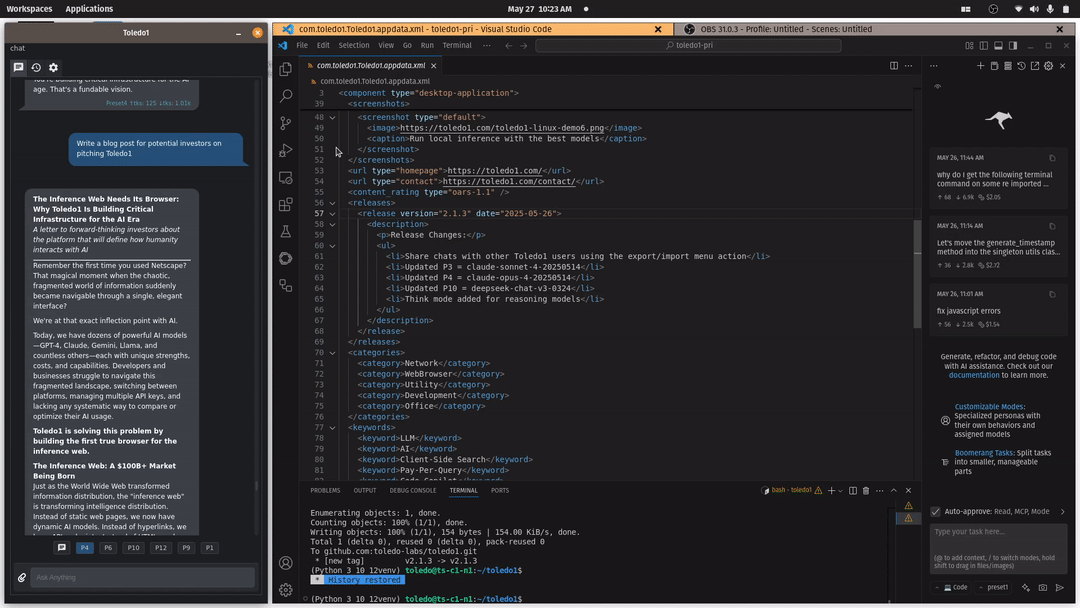1080x608 pixels.
Task: Open the code mode dropdown
Action: [952, 587]
